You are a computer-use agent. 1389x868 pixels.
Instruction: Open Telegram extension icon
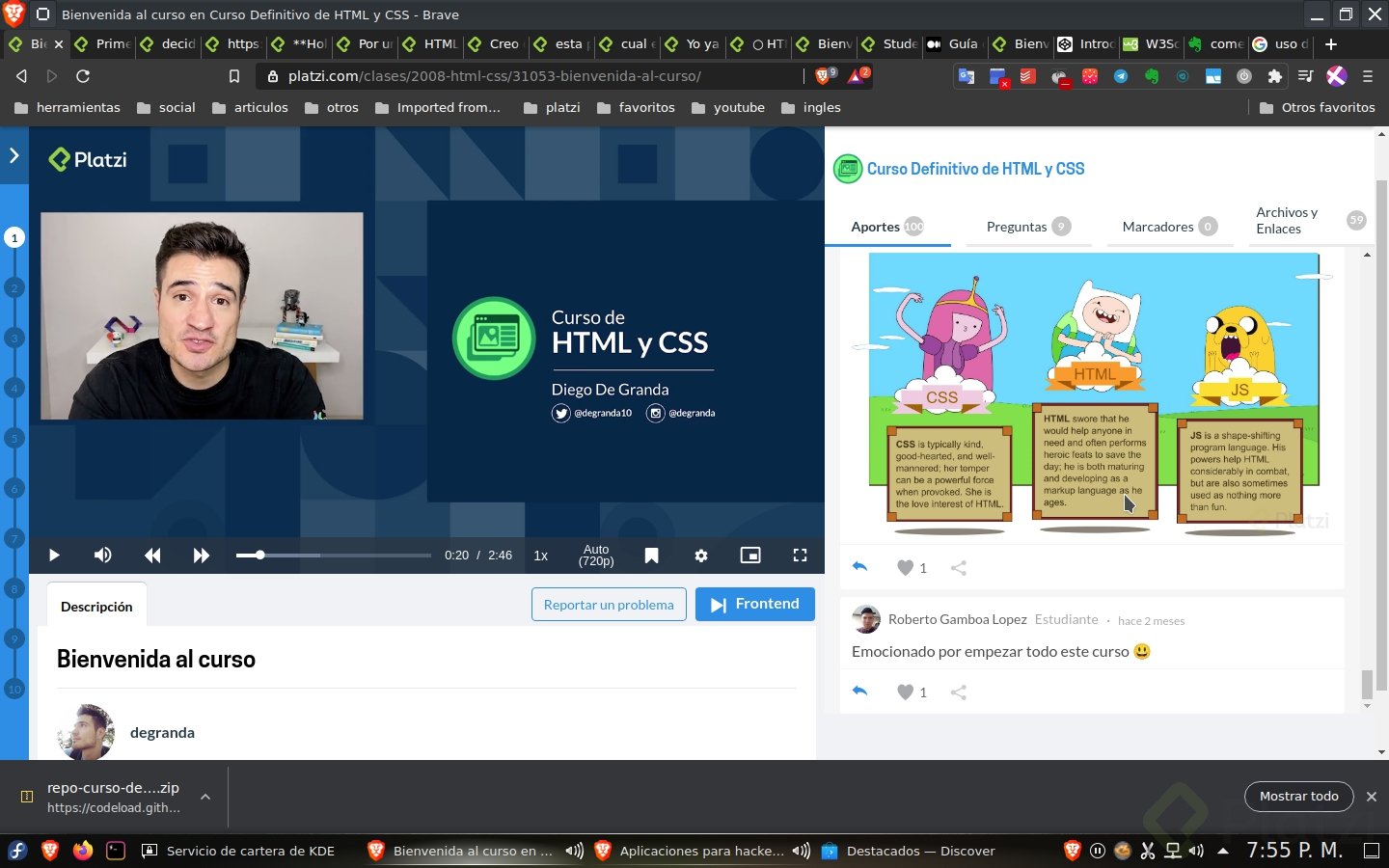[x=1121, y=76]
